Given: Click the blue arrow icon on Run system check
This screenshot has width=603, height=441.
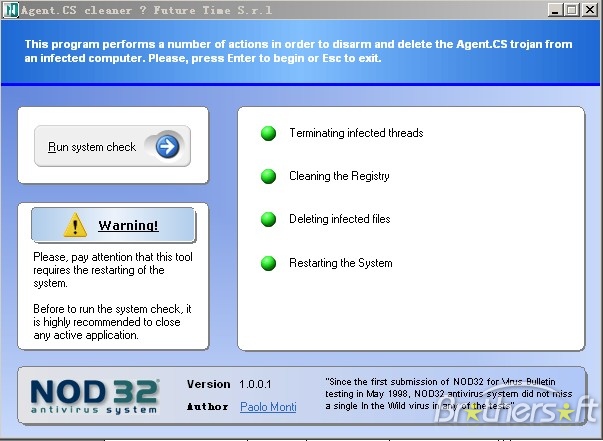Looking at the screenshot, I should pos(167,146).
